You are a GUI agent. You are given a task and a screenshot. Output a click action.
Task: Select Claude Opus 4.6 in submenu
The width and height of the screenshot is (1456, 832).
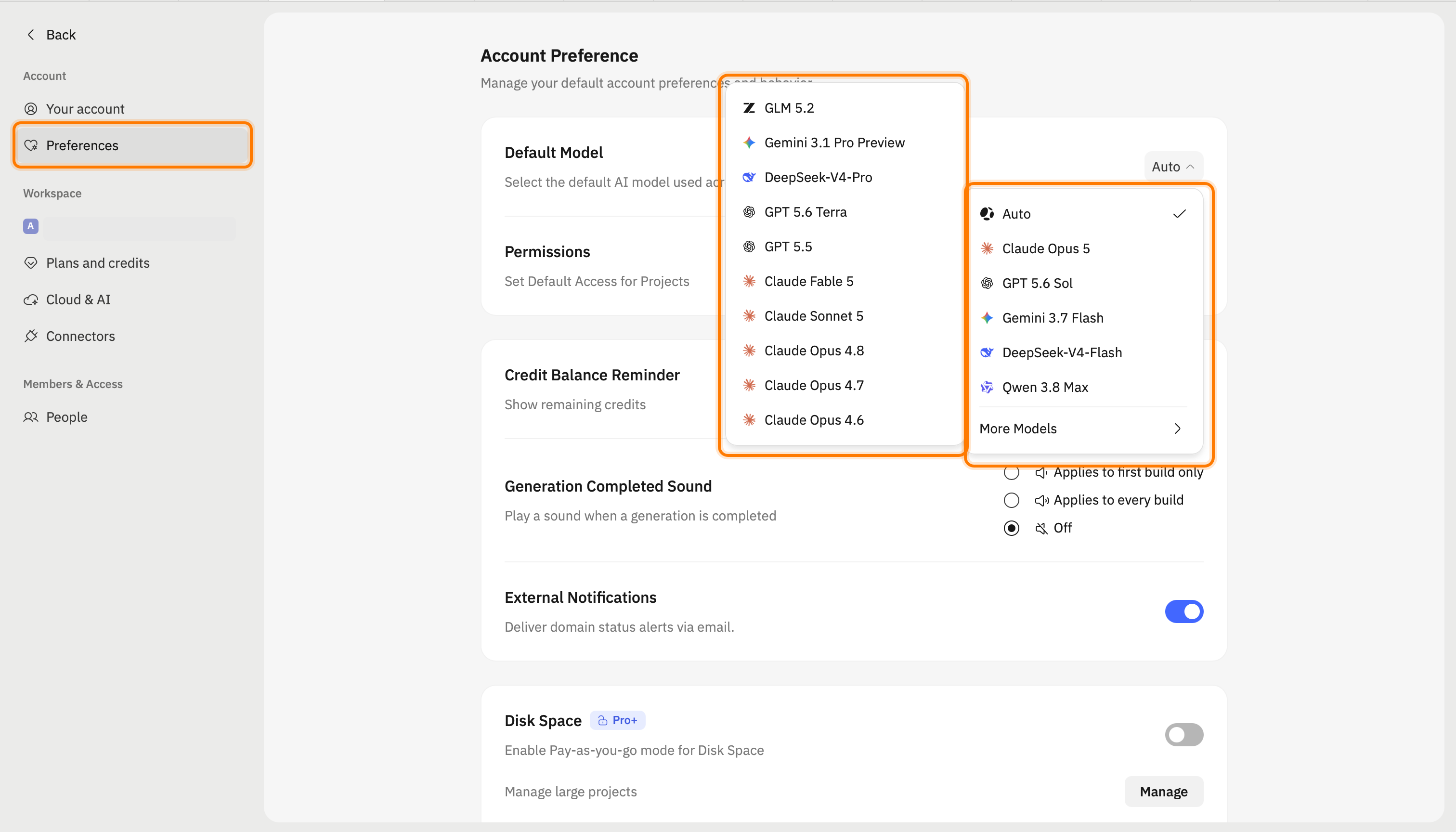coord(845,420)
